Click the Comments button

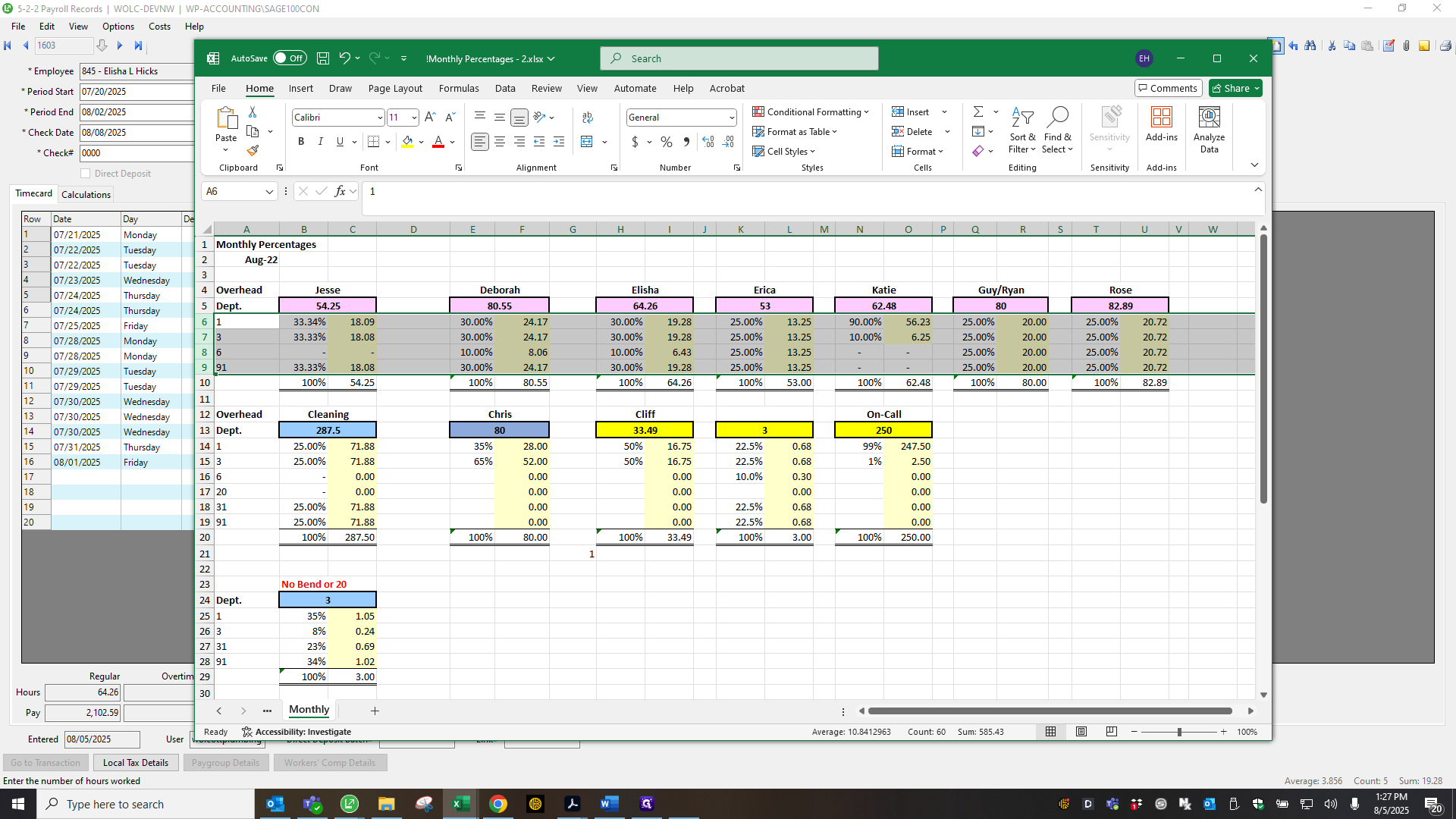pyautogui.click(x=1168, y=88)
